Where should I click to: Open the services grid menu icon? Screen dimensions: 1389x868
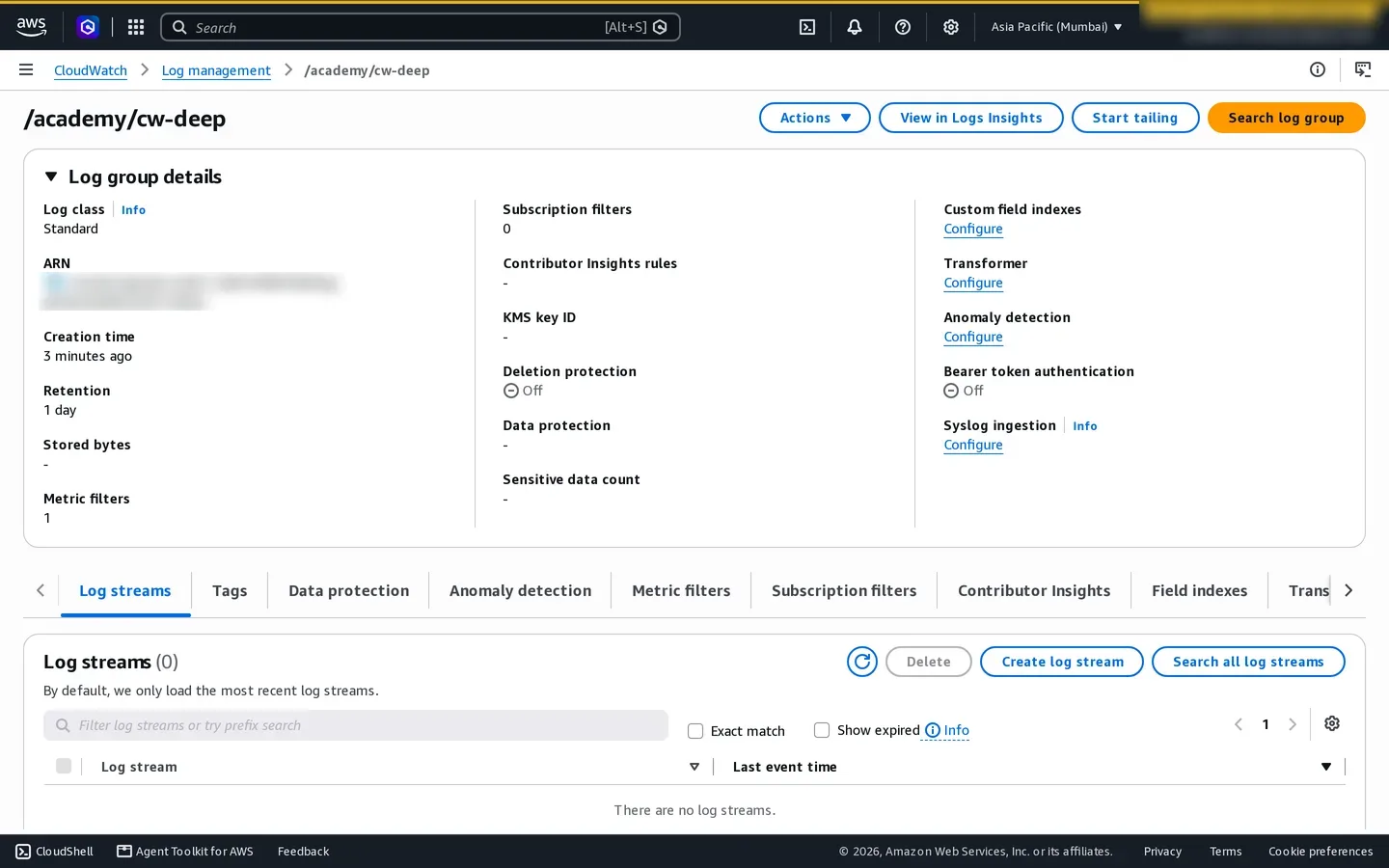pyautogui.click(x=136, y=27)
